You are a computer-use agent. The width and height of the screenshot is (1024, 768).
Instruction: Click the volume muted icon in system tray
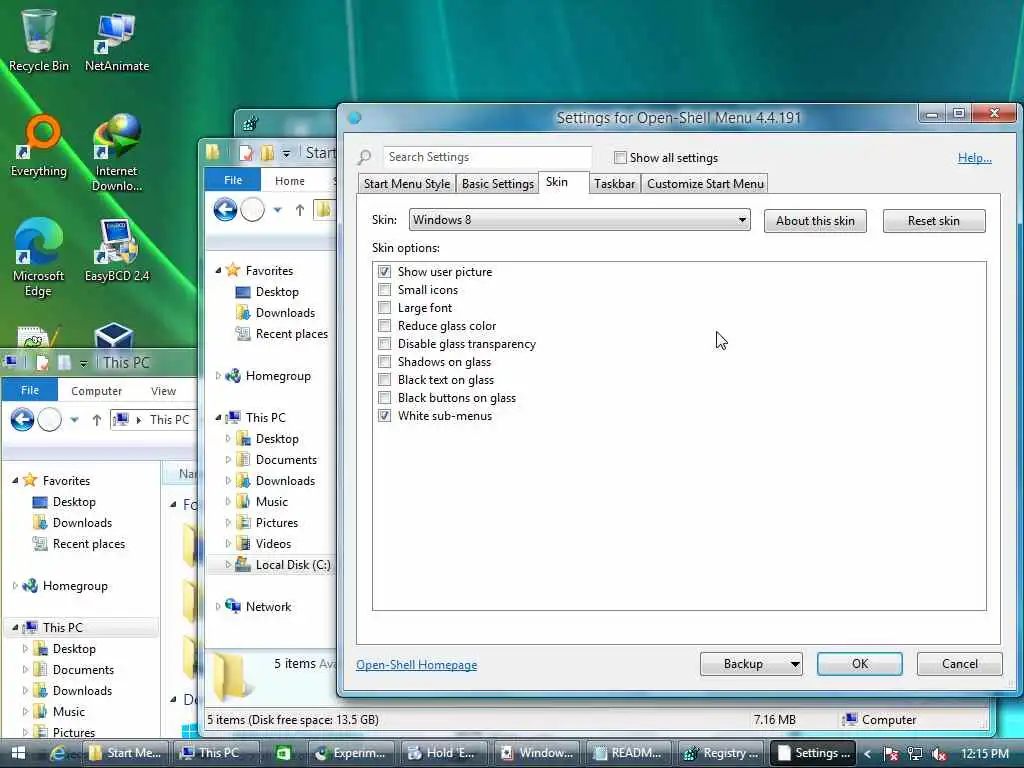pos(939,754)
